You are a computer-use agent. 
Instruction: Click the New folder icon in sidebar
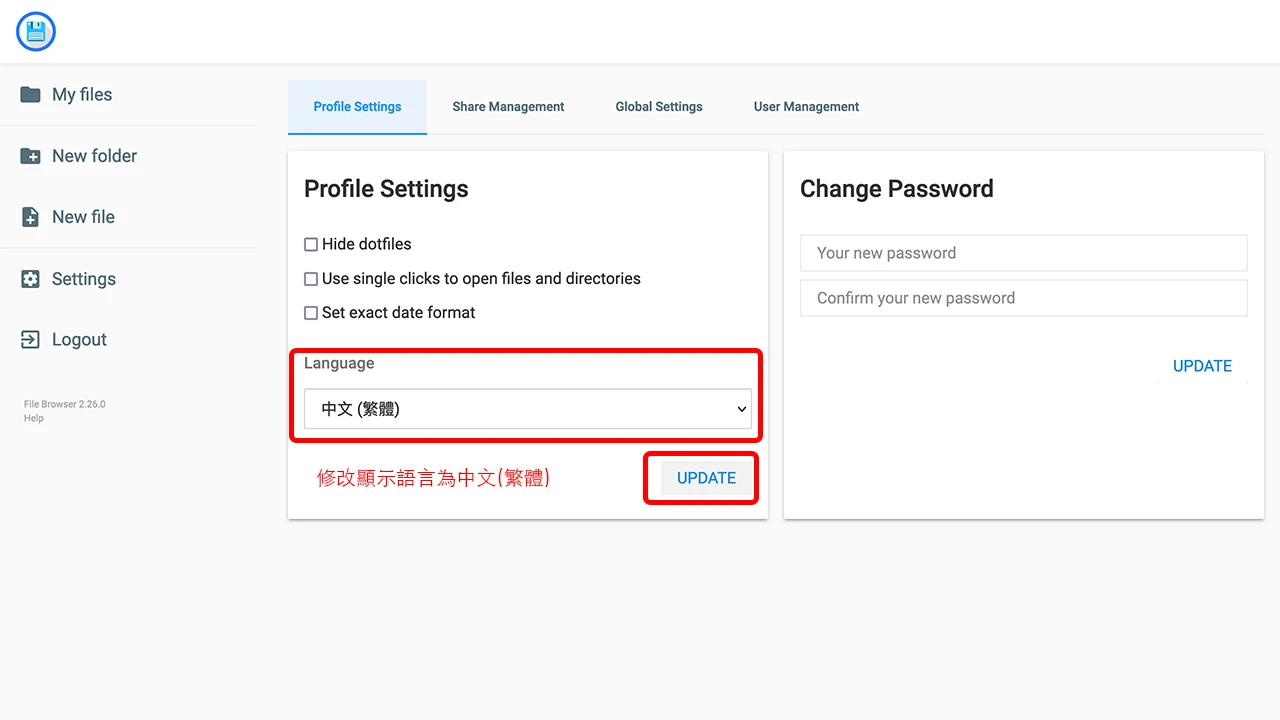[x=30, y=156]
